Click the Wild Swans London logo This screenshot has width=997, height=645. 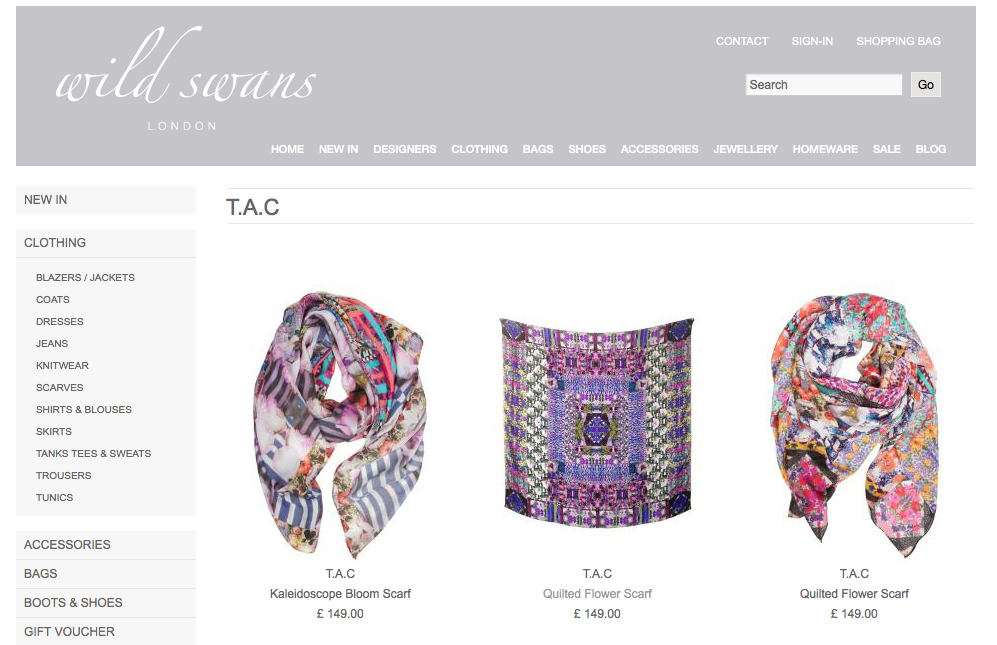pos(185,78)
